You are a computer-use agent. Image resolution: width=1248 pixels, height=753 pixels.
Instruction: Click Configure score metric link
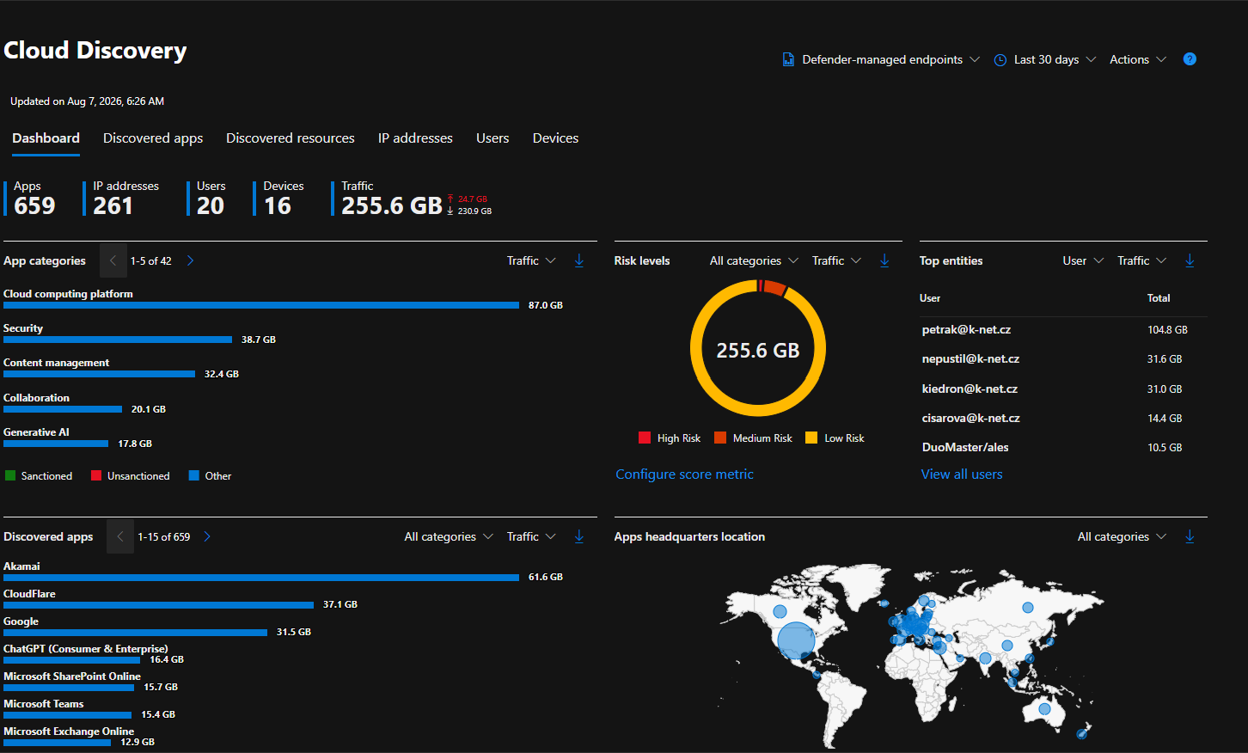(684, 474)
